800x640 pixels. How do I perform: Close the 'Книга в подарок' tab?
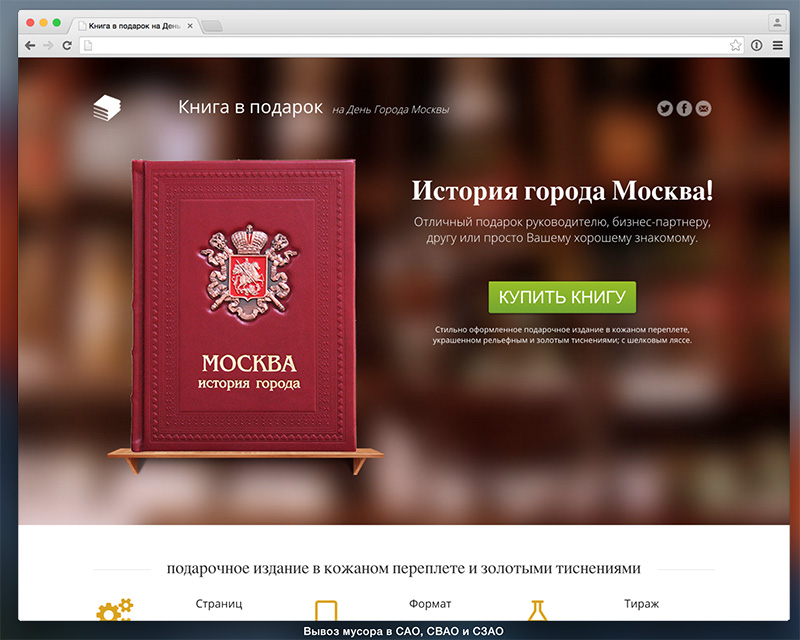pyautogui.click(x=190, y=24)
